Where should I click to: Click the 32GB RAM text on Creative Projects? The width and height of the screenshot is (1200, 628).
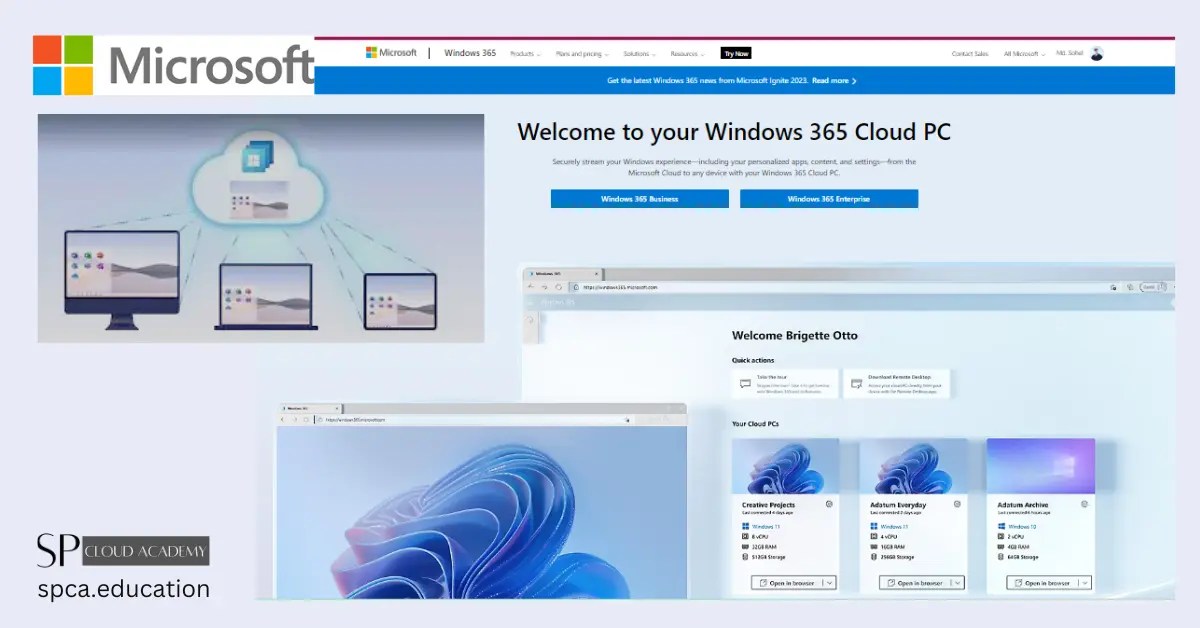coord(766,547)
